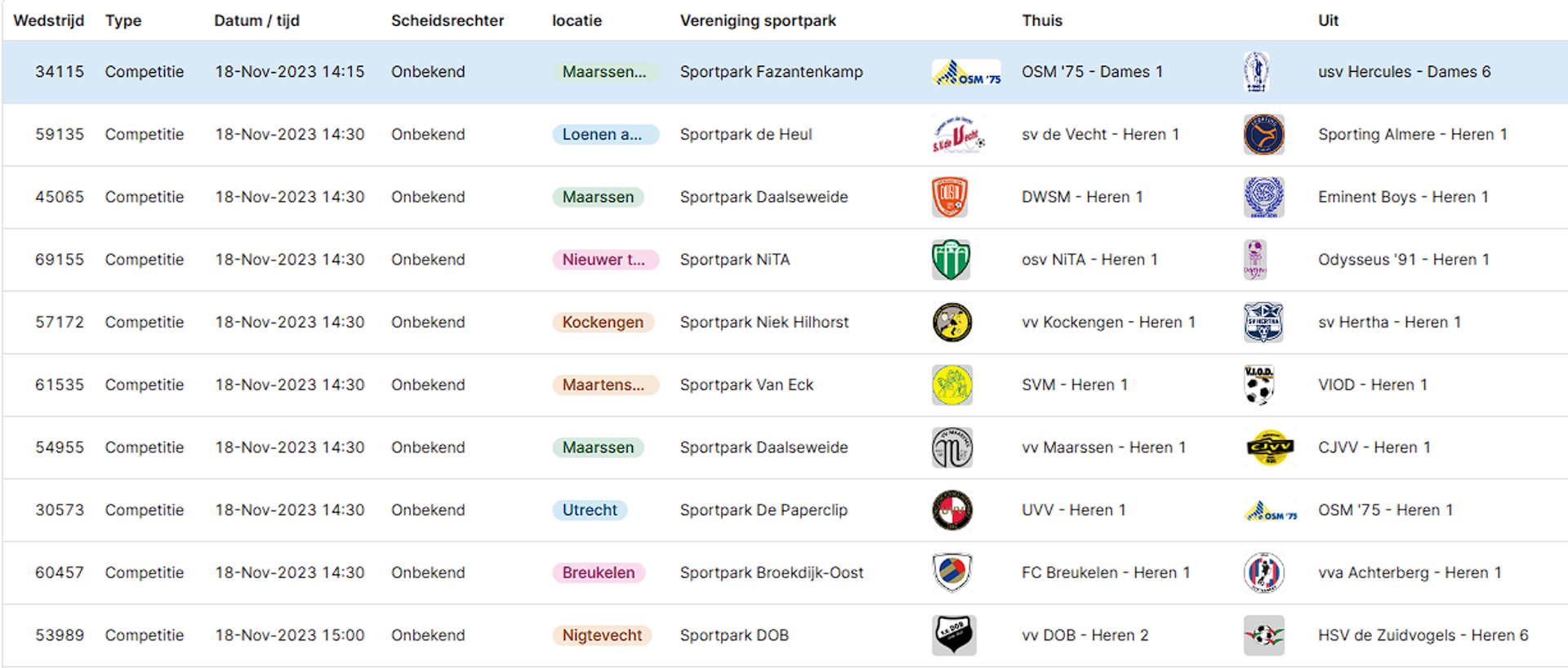Viewport: 1568px width, 668px height.
Task: Click the DWSM orange shield logo
Action: click(950, 197)
